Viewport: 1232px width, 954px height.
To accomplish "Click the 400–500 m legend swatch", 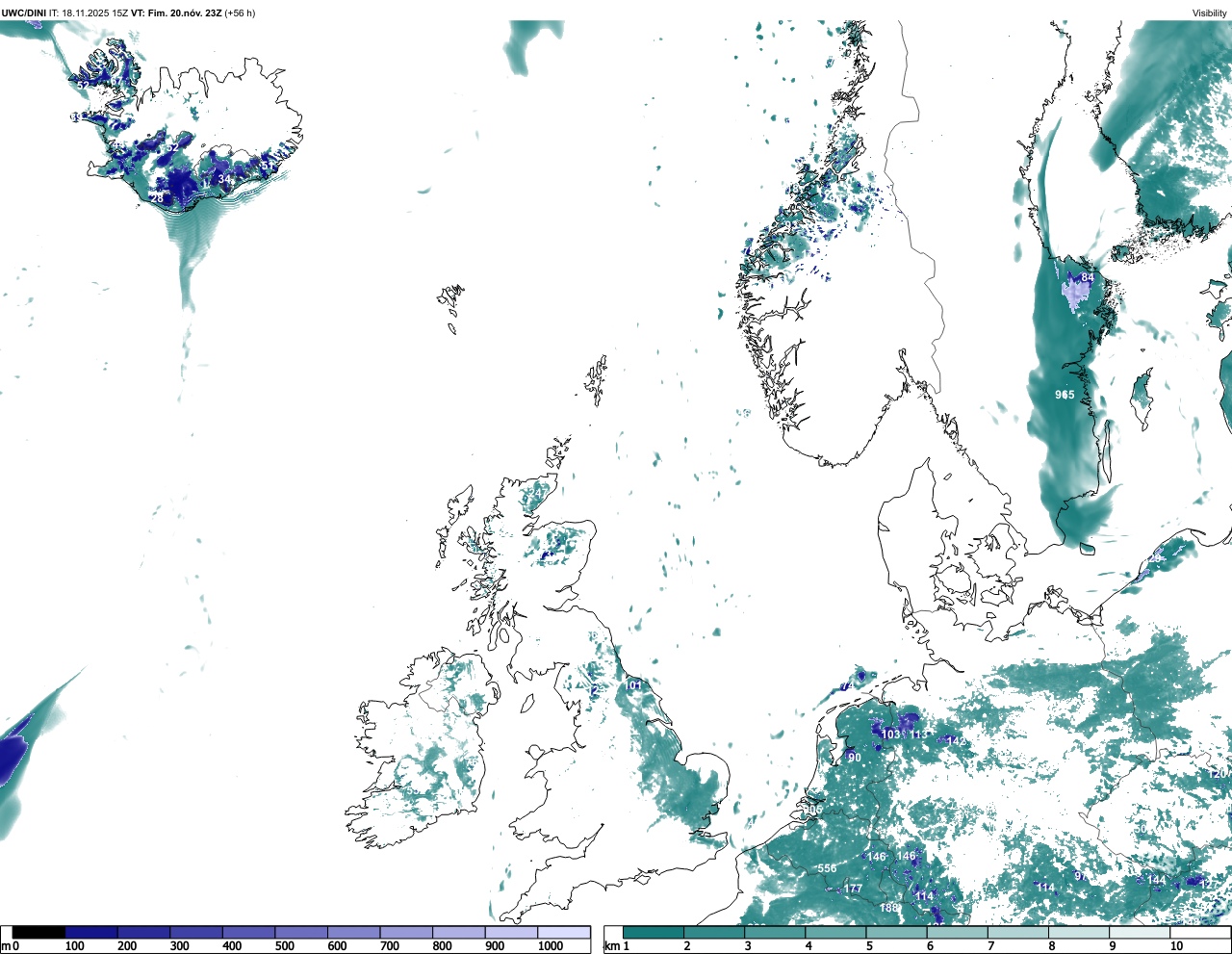I will (x=249, y=932).
